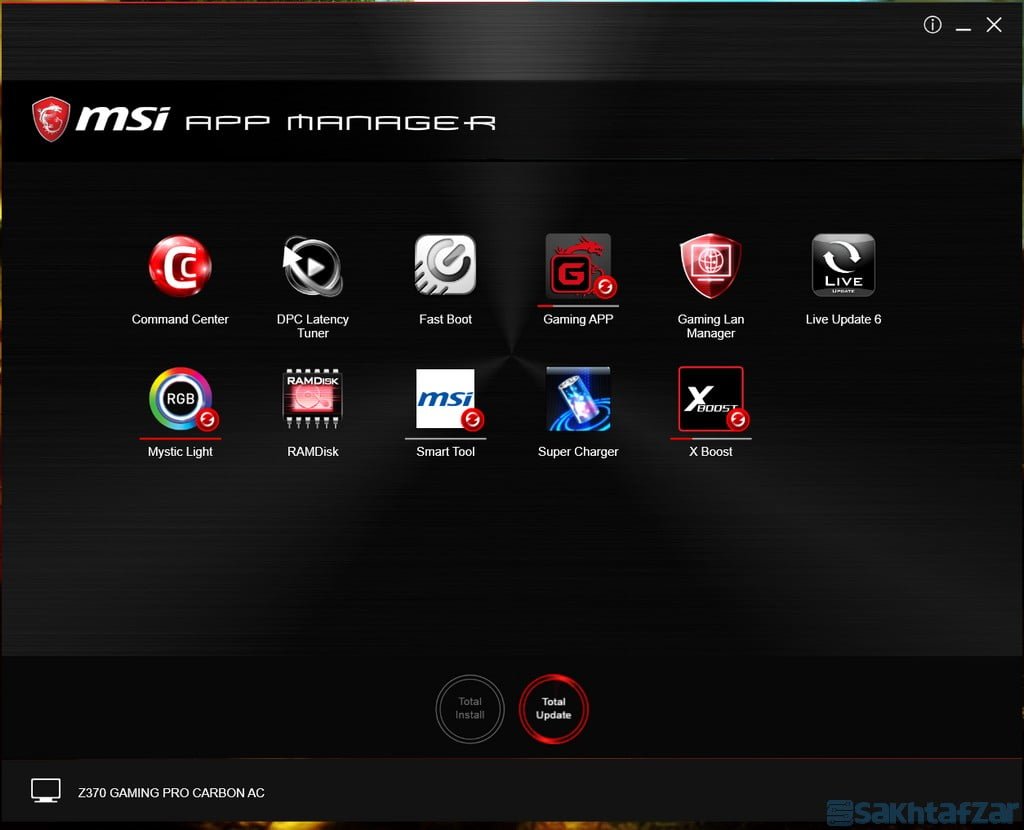Open the Gaming Lan Manager
Image resolution: width=1024 pixels, height=830 pixels.
pos(710,266)
